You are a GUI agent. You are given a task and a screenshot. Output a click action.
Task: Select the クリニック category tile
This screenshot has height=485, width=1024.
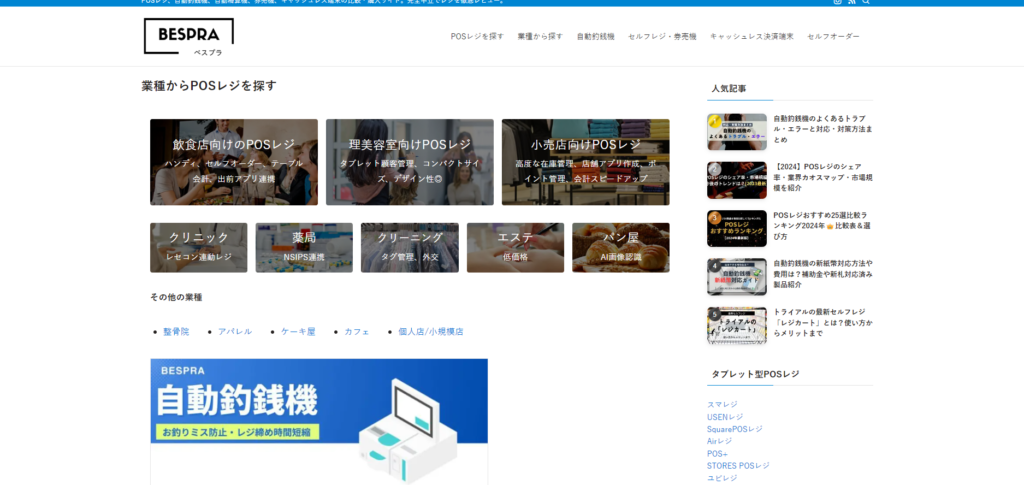(x=199, y=247)
